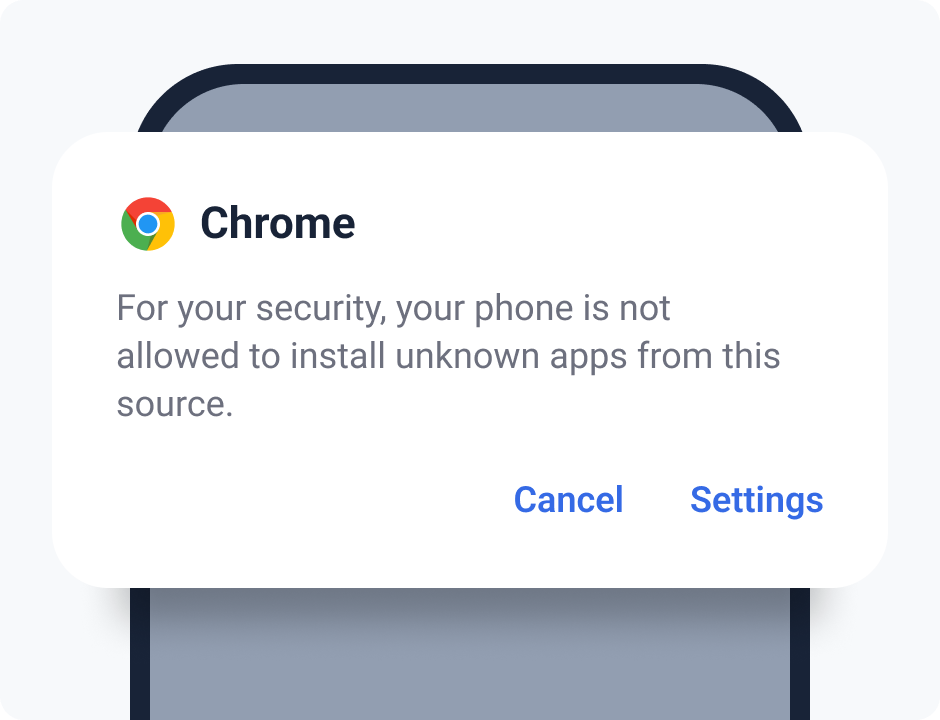The image size is (940, 720).
Task: Click the "Chrome" dialog title
Action: click(277, 223)
